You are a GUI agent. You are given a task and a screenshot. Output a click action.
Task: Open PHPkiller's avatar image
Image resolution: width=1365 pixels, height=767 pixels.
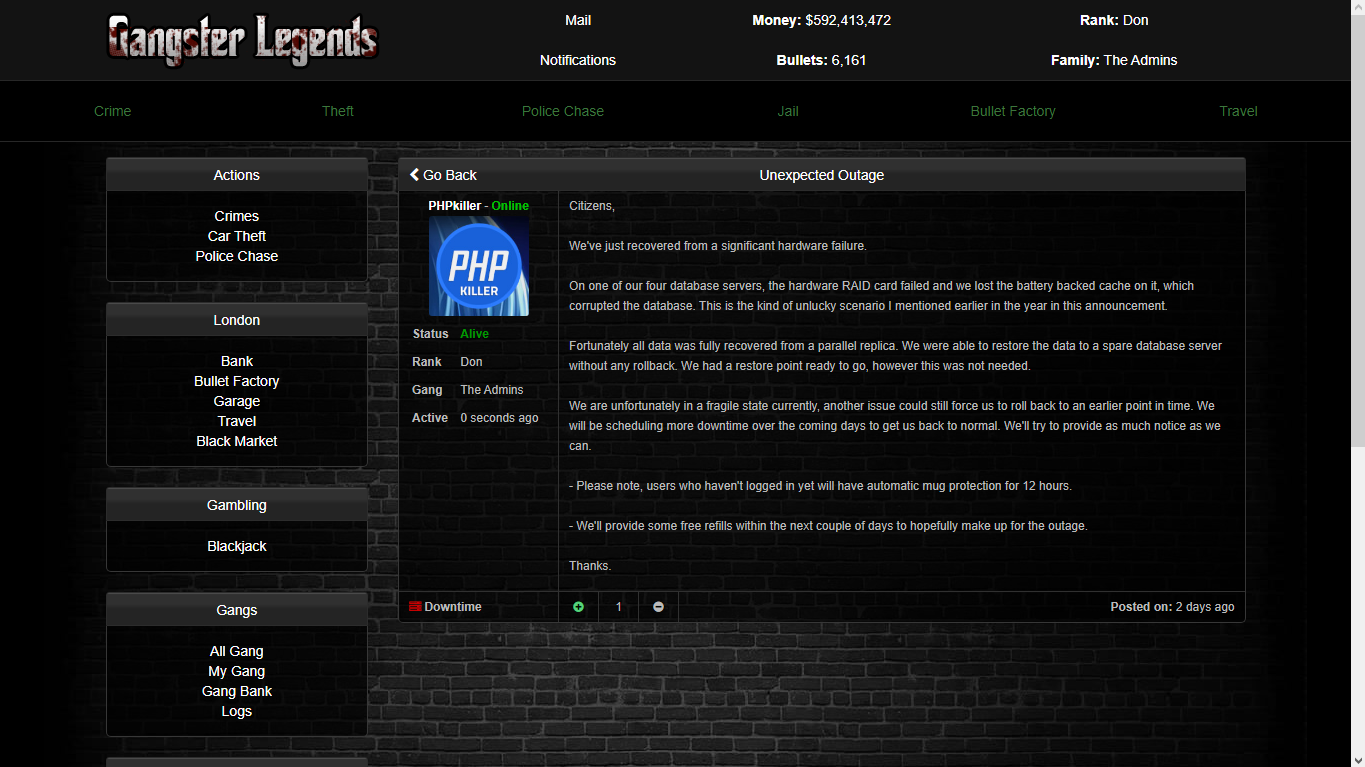point(479,266)
